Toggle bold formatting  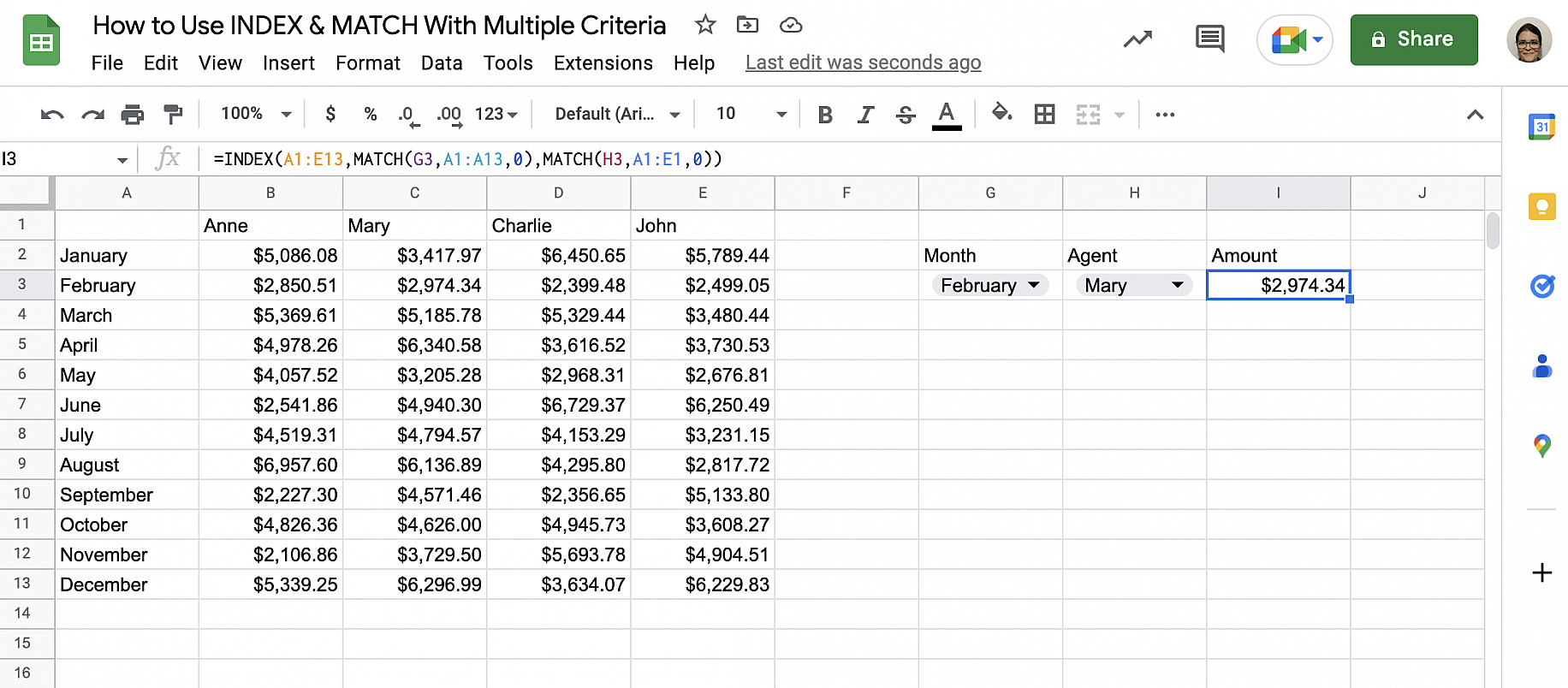[825, 115]
